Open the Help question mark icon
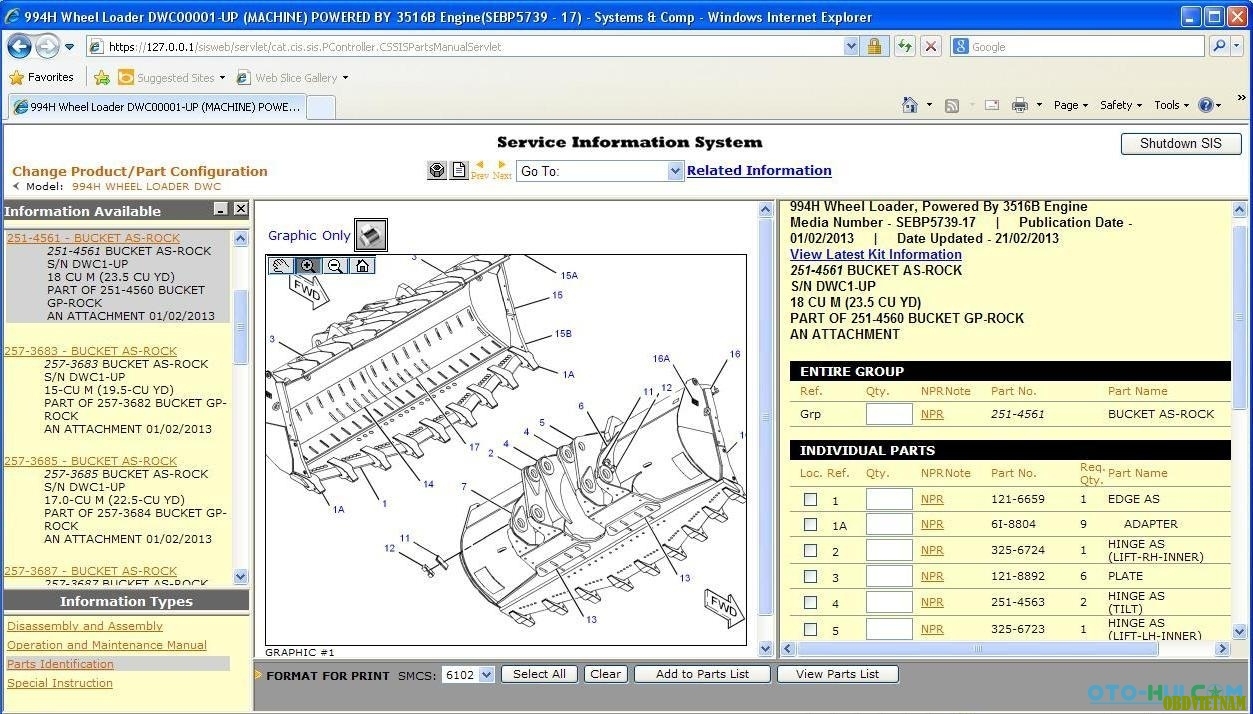The width and height of the screenshot is (1253, 714). point(1206,105)
